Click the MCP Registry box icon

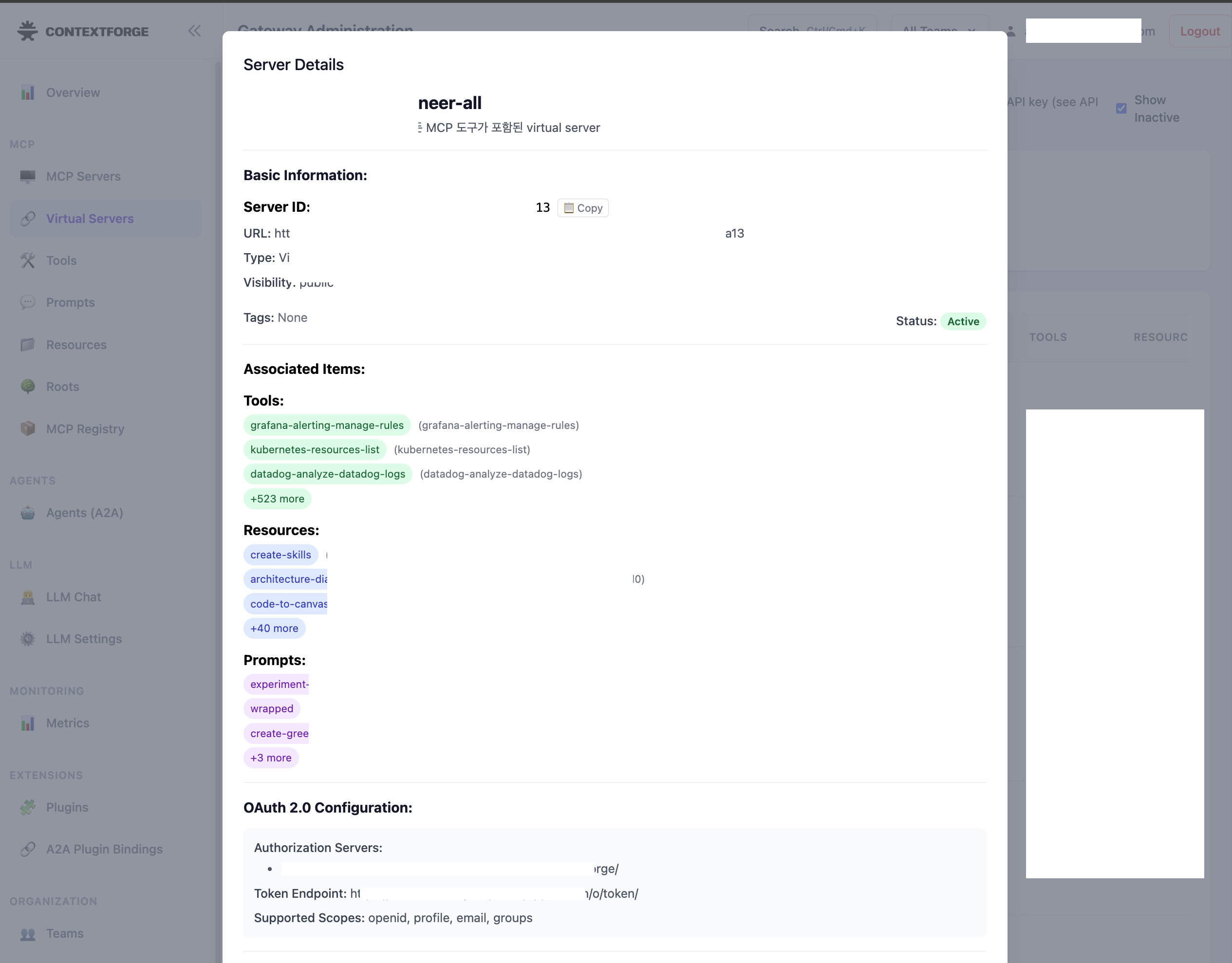[28, 429]
